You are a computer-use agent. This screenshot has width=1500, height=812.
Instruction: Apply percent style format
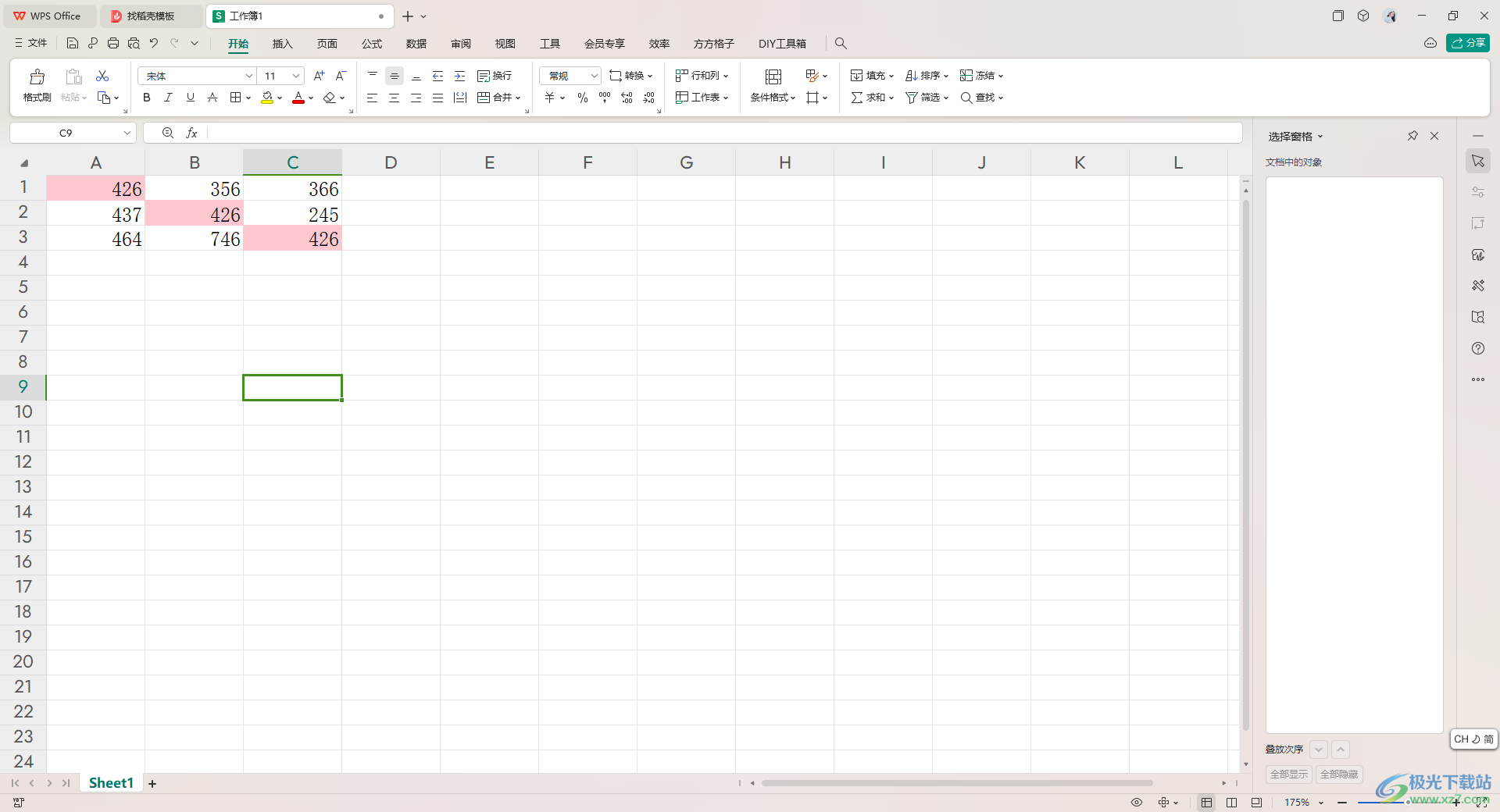click(583, 98)
